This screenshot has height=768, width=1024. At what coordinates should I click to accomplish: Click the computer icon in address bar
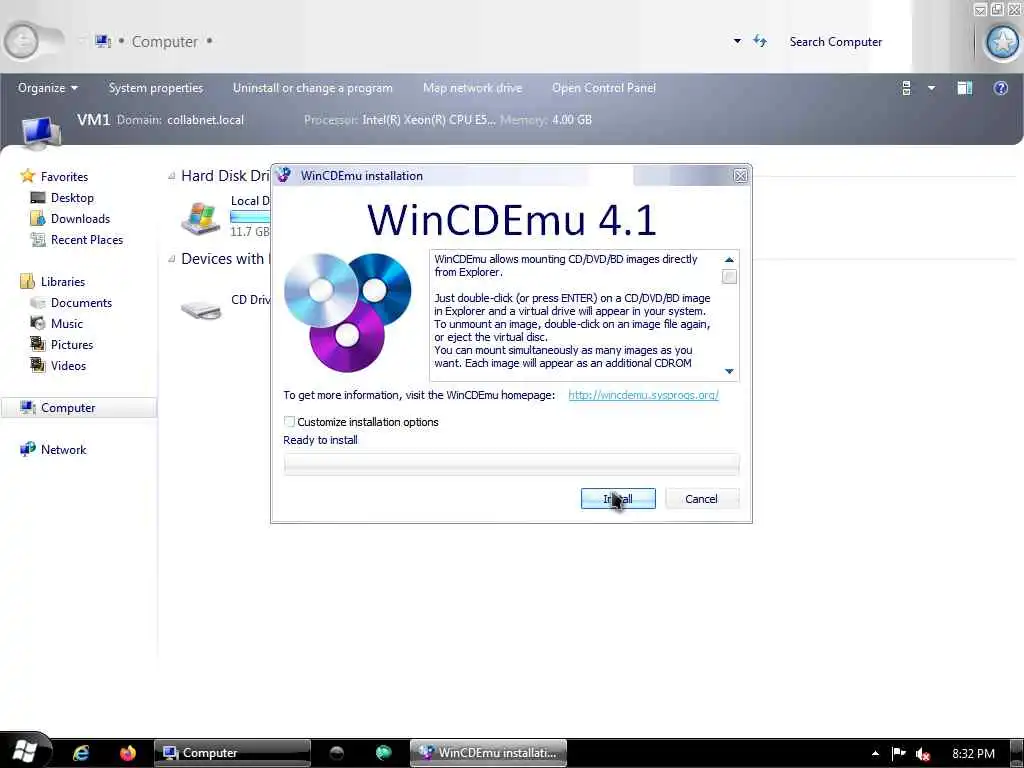coord(103,41)
